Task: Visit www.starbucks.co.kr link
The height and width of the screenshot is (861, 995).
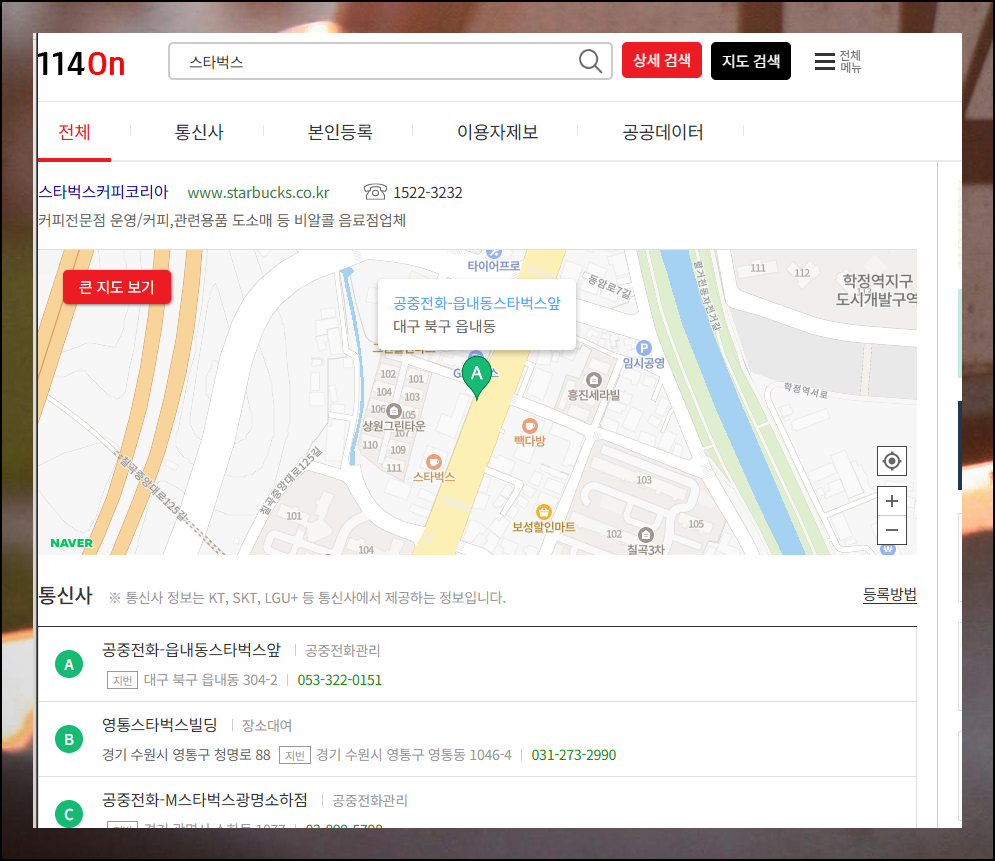Action: (258, 192)
